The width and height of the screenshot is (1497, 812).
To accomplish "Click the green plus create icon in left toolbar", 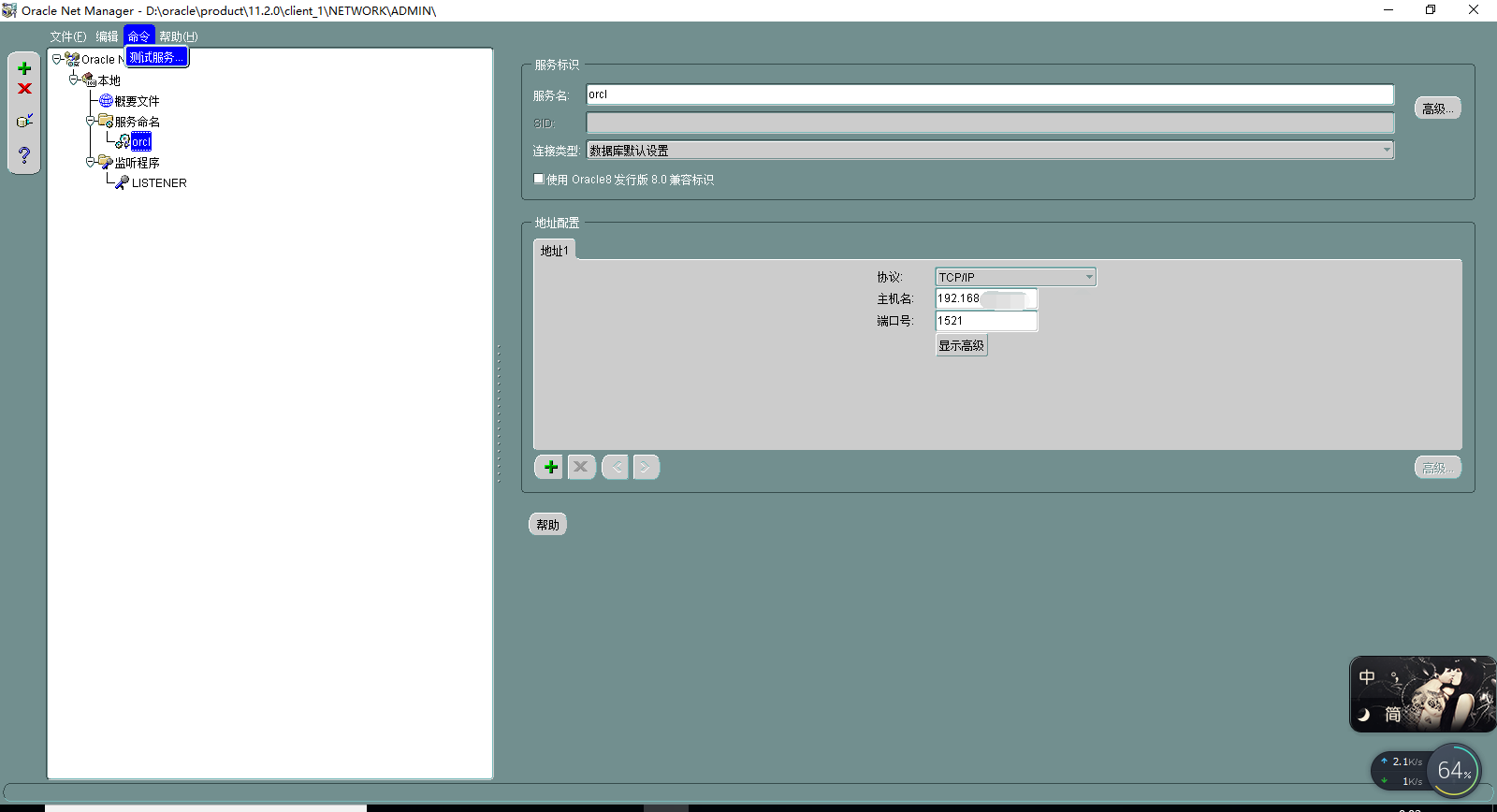I will click(24, 68).
